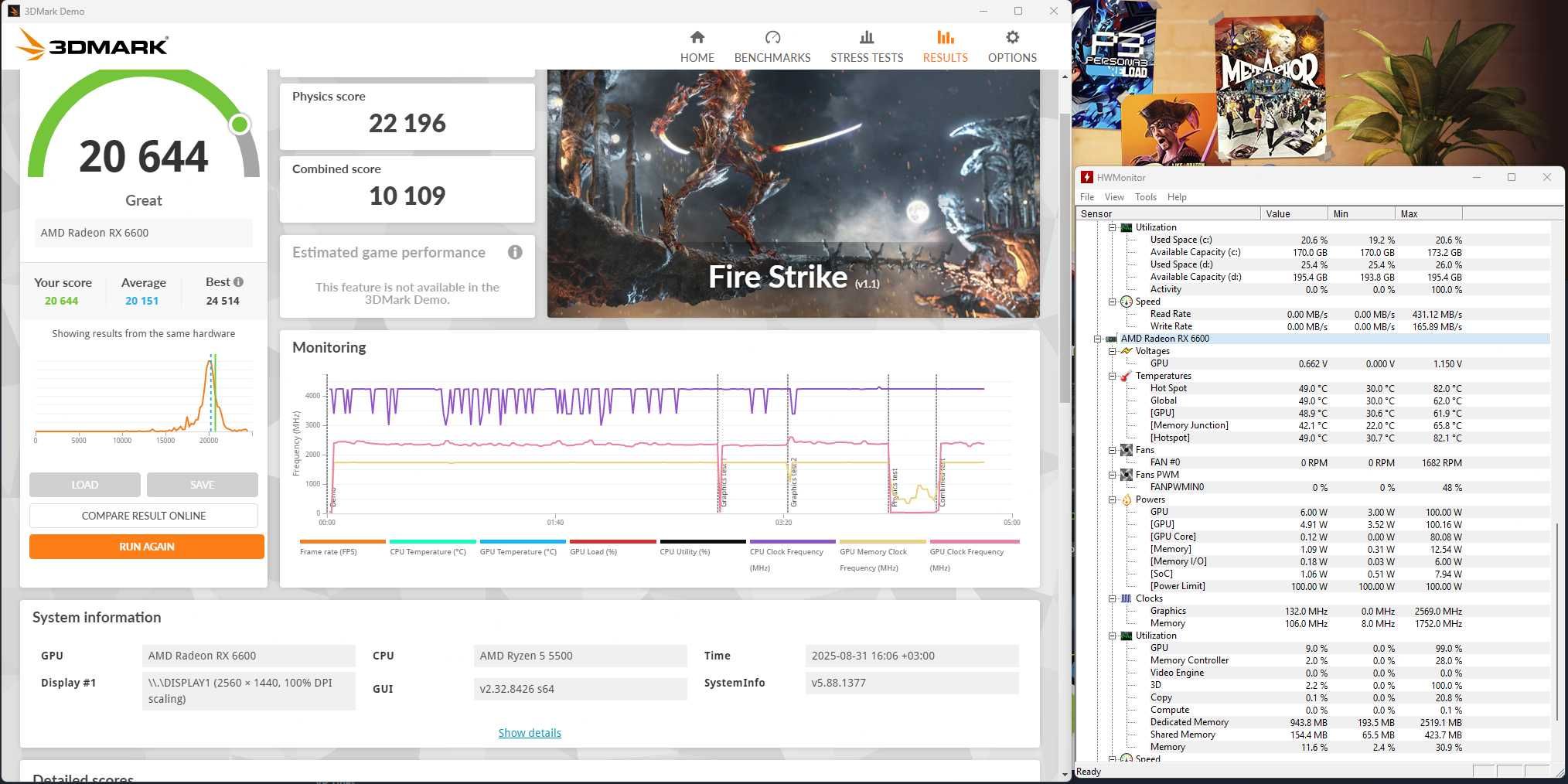This screenshot has width=1568, height=784.
Task: Collapse the disk Speed node above Read Rate
Action: (1112, 302)
